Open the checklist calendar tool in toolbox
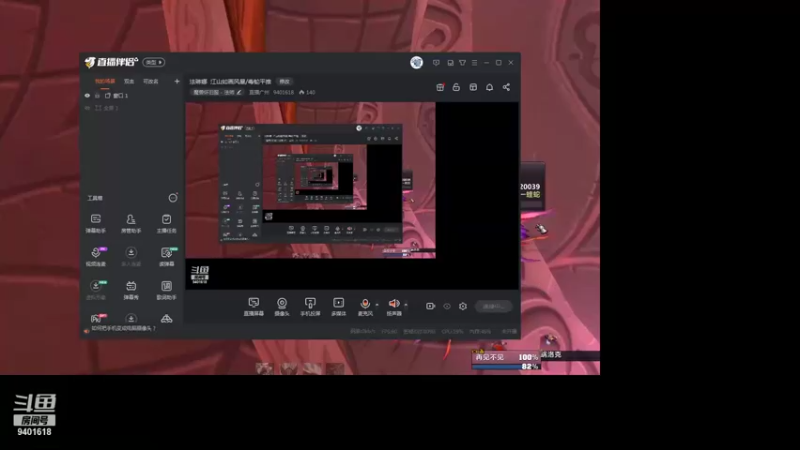Viewport: 800px width, 450px height. point(166,223)
